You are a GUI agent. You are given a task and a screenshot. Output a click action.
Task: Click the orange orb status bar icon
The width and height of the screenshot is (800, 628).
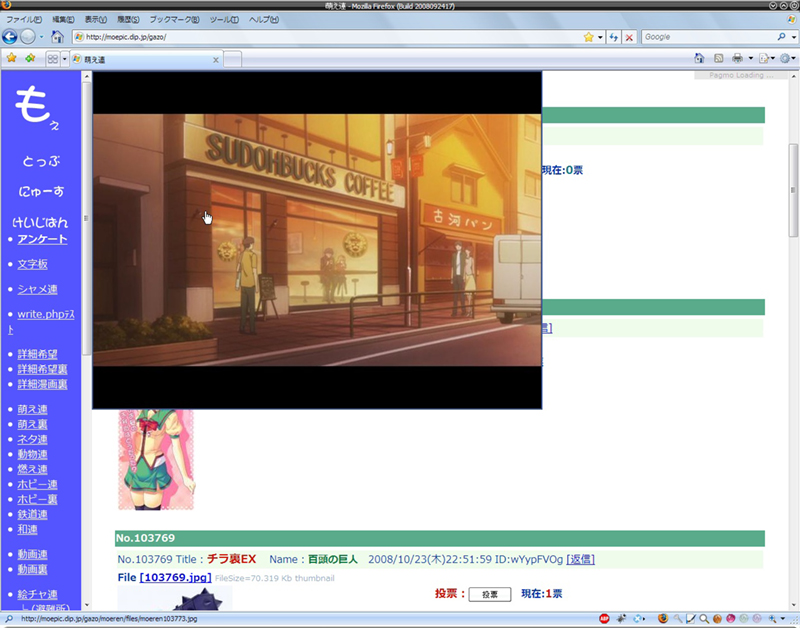[717, 619]
